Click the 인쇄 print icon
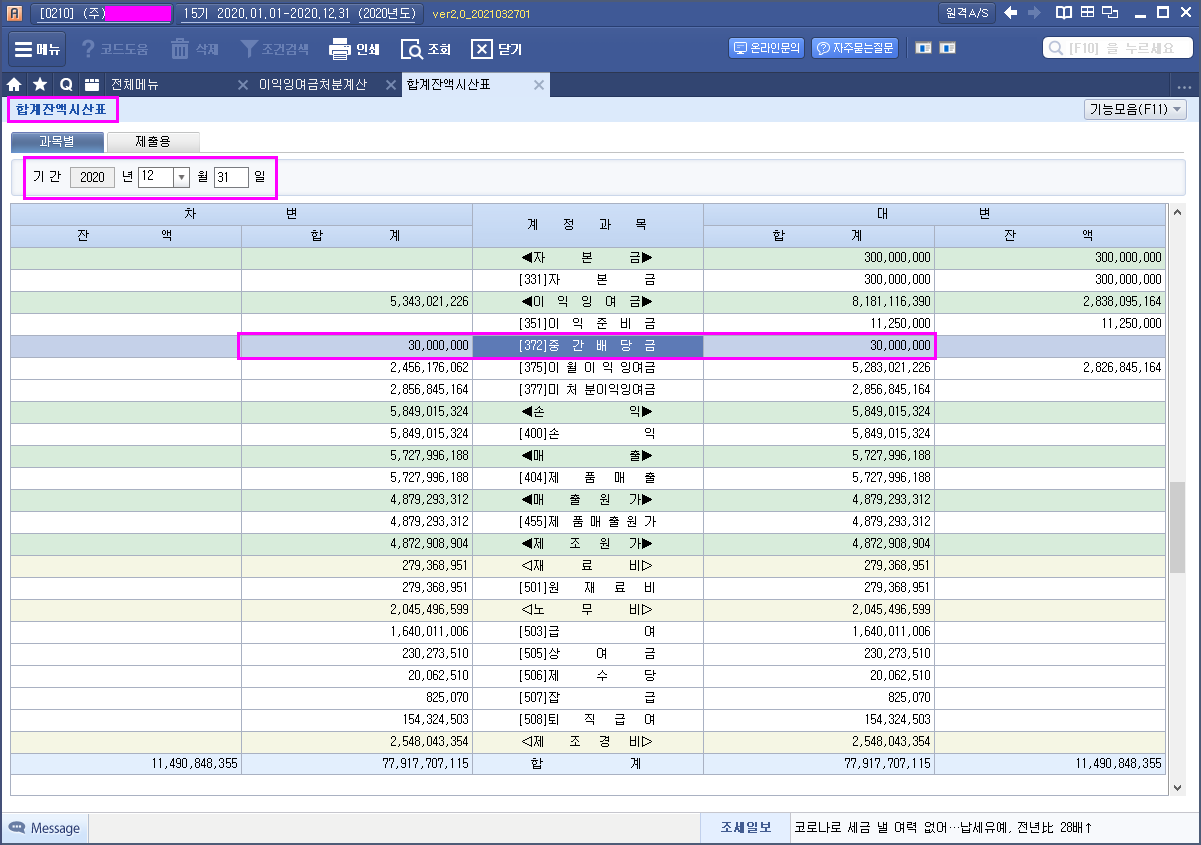The width and height of the screenshot is (1201, 845). pos(340,49)
